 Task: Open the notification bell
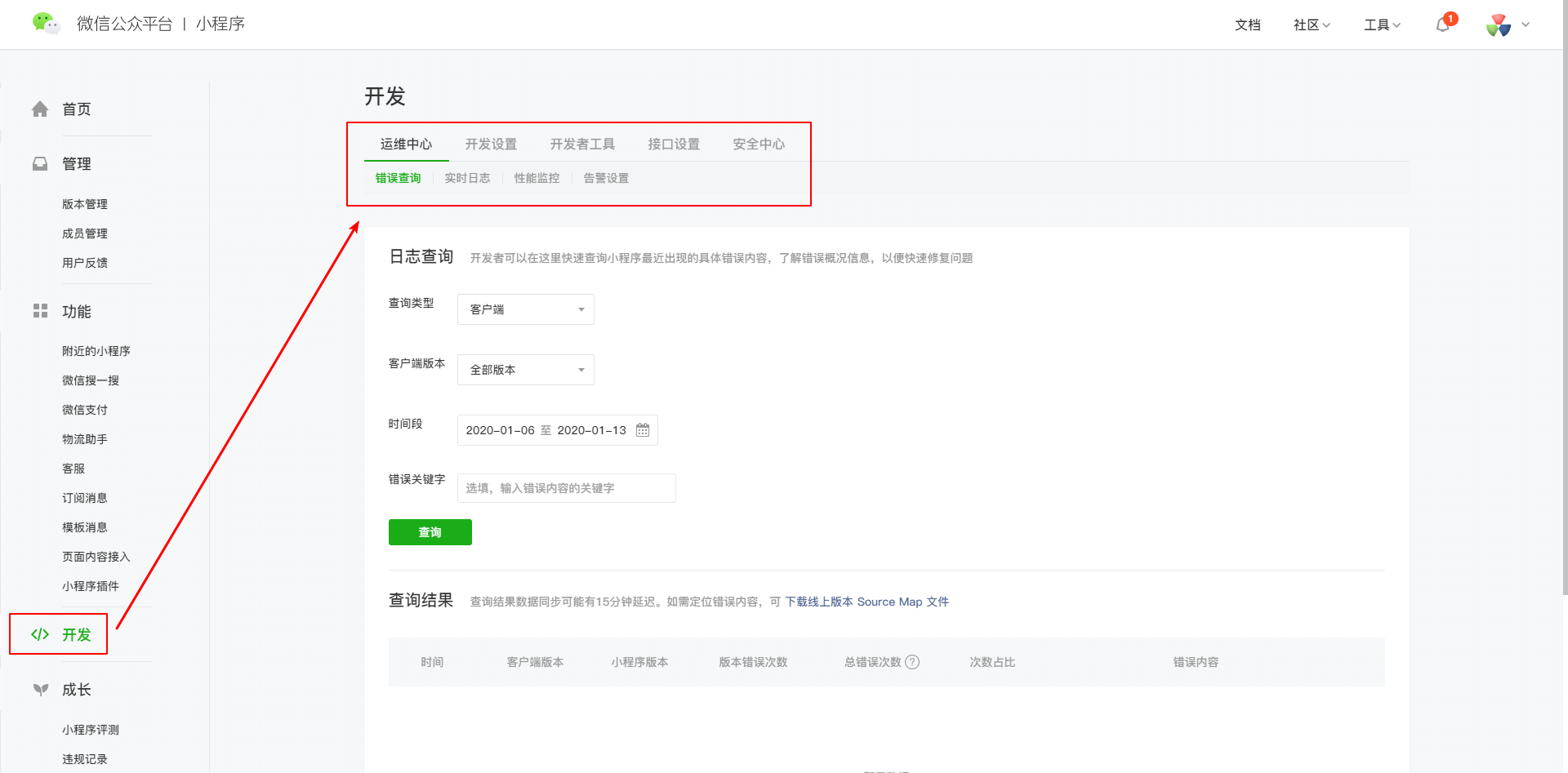coord(1443,24)
